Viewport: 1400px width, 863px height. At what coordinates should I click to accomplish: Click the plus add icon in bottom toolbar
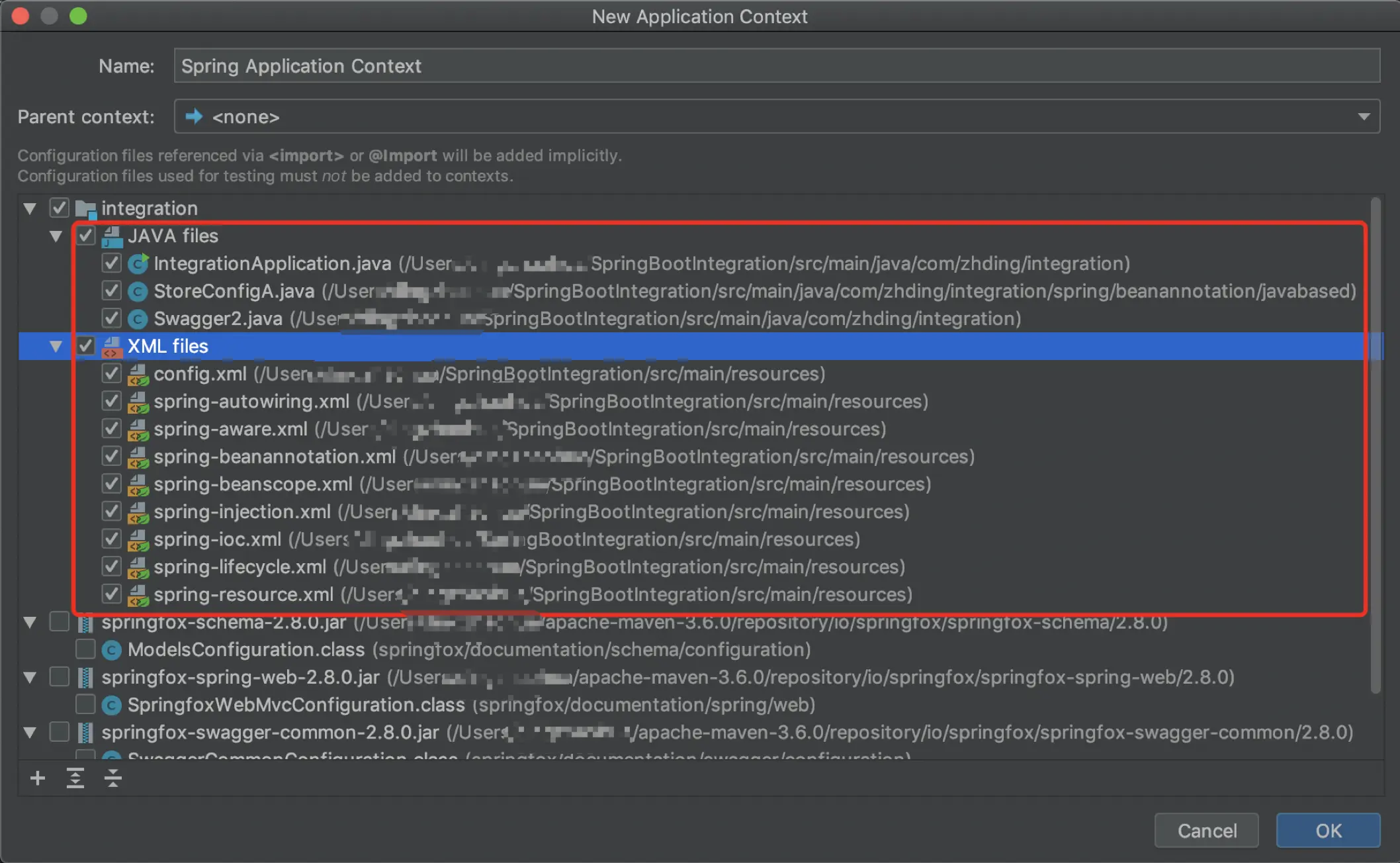[38, 778]
